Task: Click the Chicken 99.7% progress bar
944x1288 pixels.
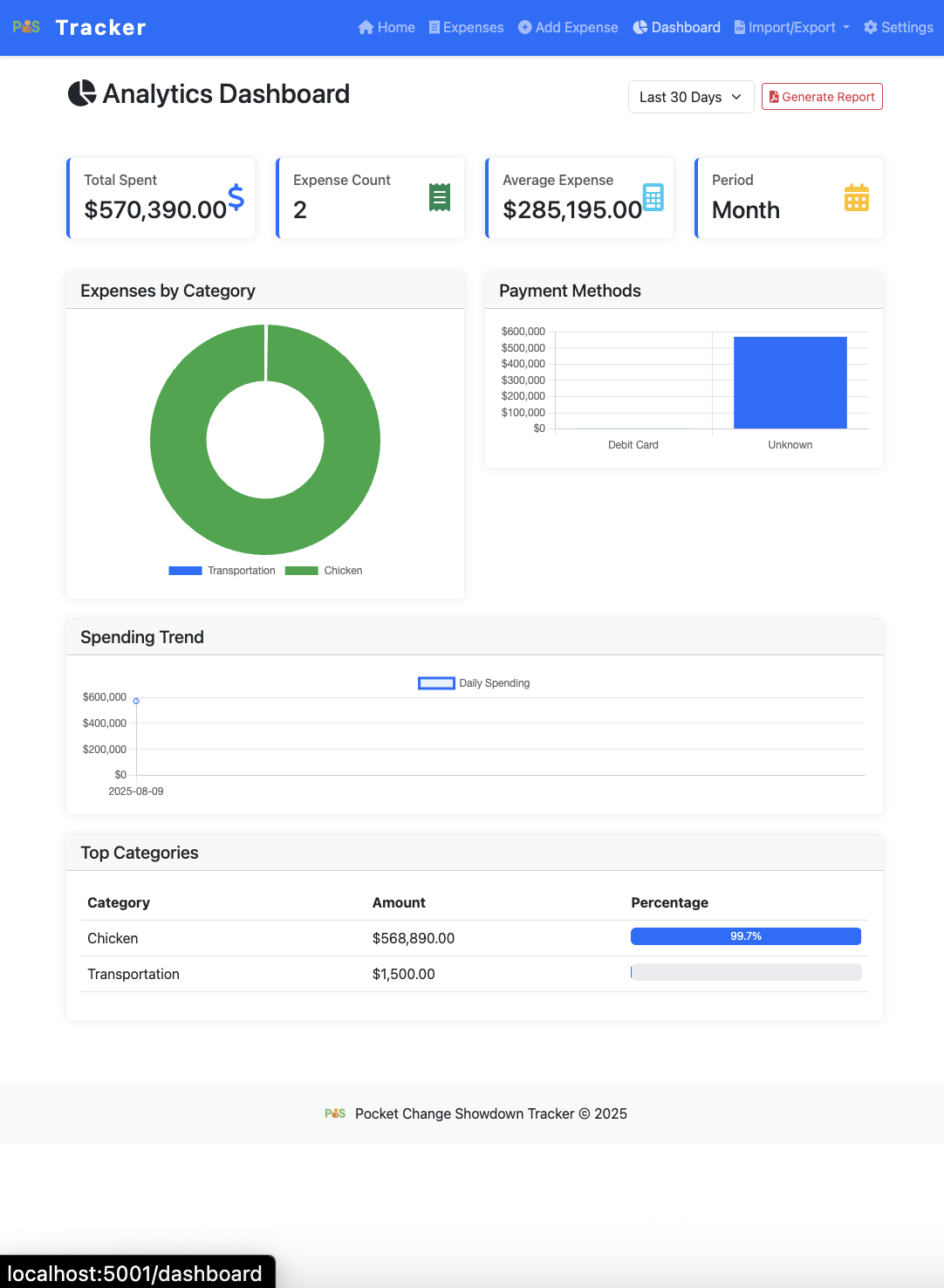Action: click(745, 936)
